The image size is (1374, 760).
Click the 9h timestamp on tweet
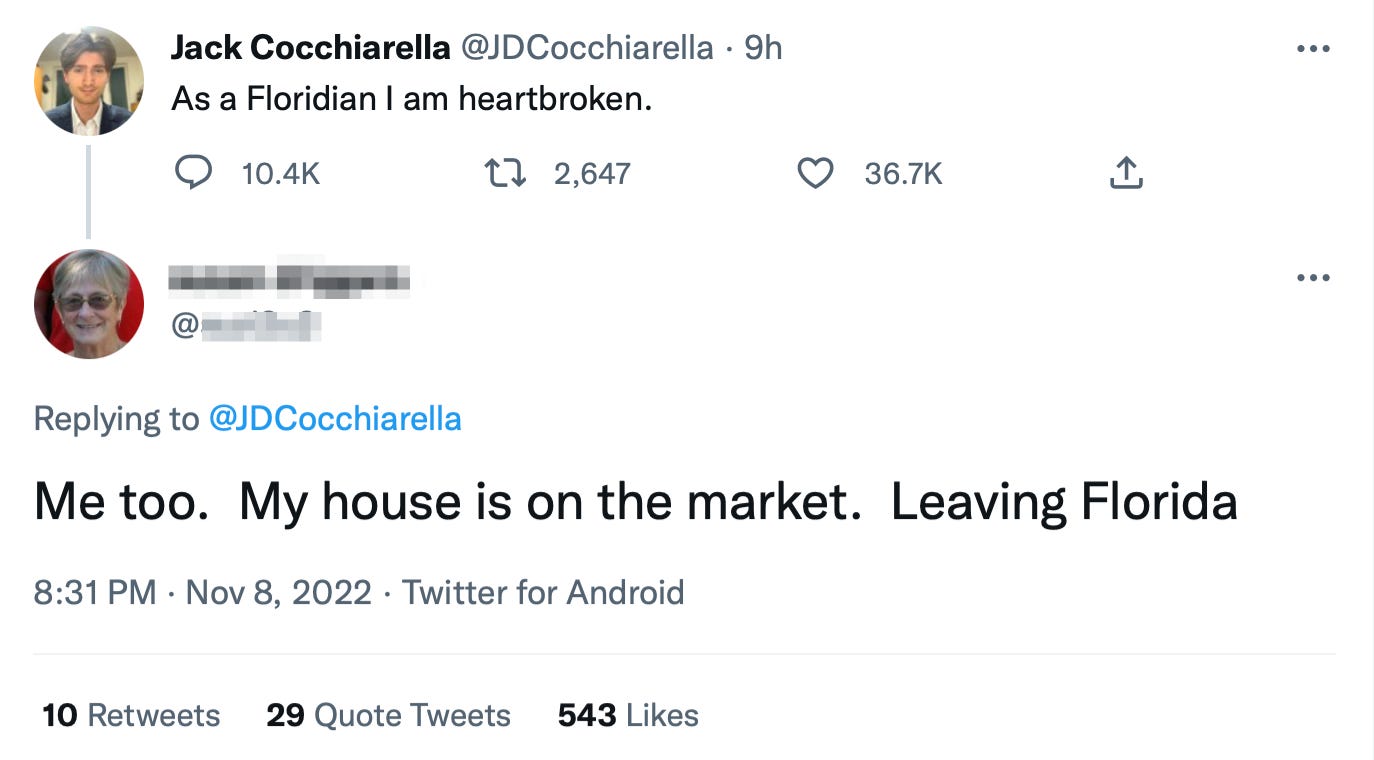763,47
